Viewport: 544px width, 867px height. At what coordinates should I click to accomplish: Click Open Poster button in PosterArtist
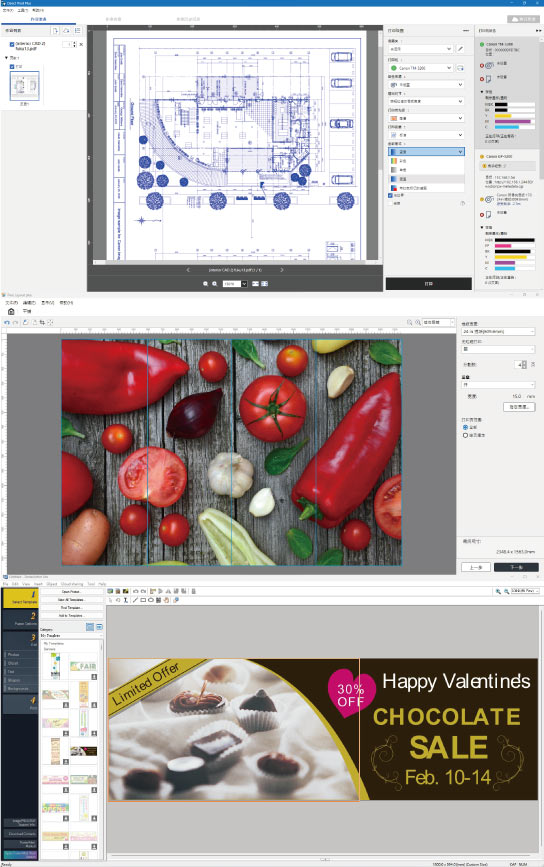click(x=71, y=592)
